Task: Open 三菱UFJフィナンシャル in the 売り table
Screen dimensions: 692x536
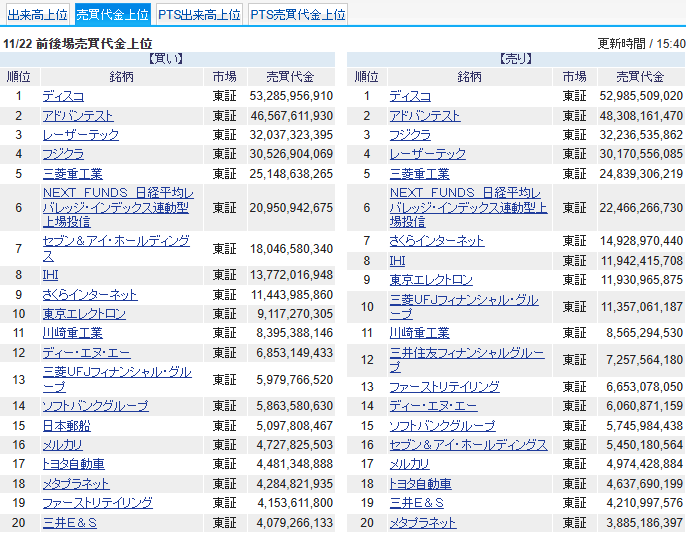Action: coord(464,307)
